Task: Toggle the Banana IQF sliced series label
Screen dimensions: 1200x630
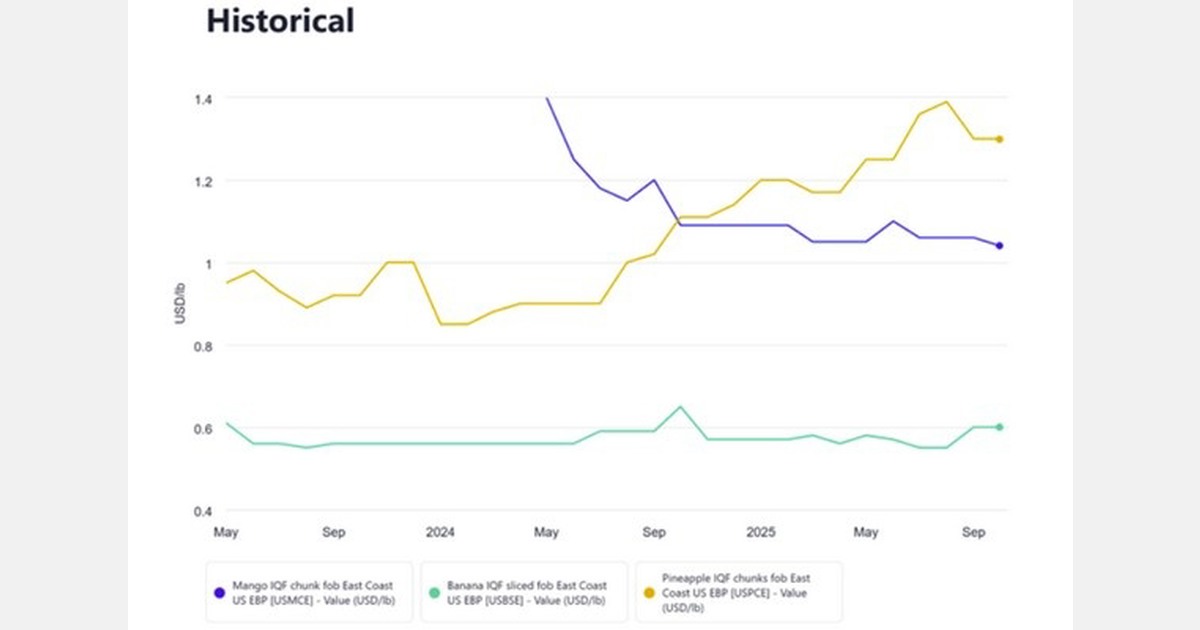Action: [526, 592]
